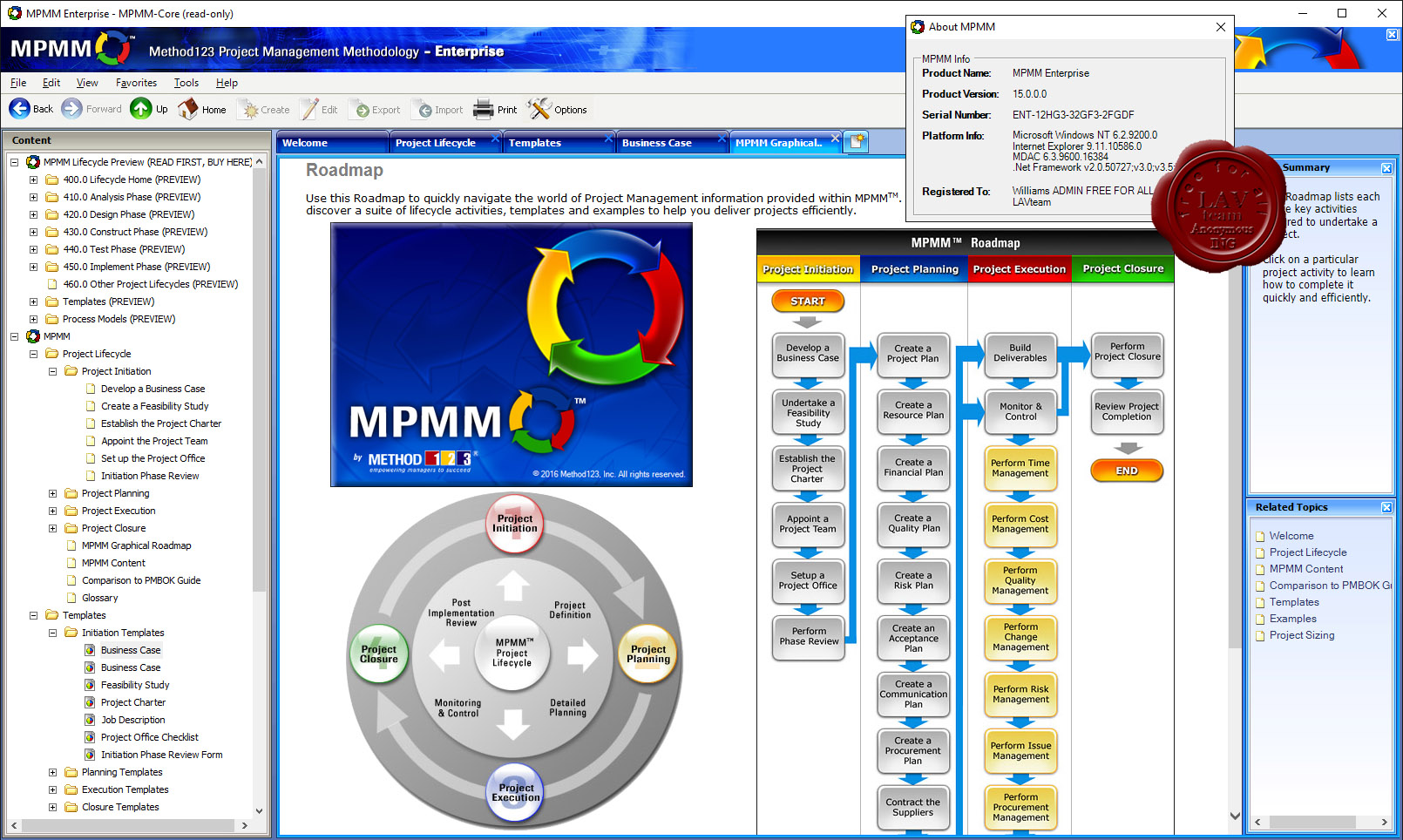Close the Summary panel

[1386, 168]
